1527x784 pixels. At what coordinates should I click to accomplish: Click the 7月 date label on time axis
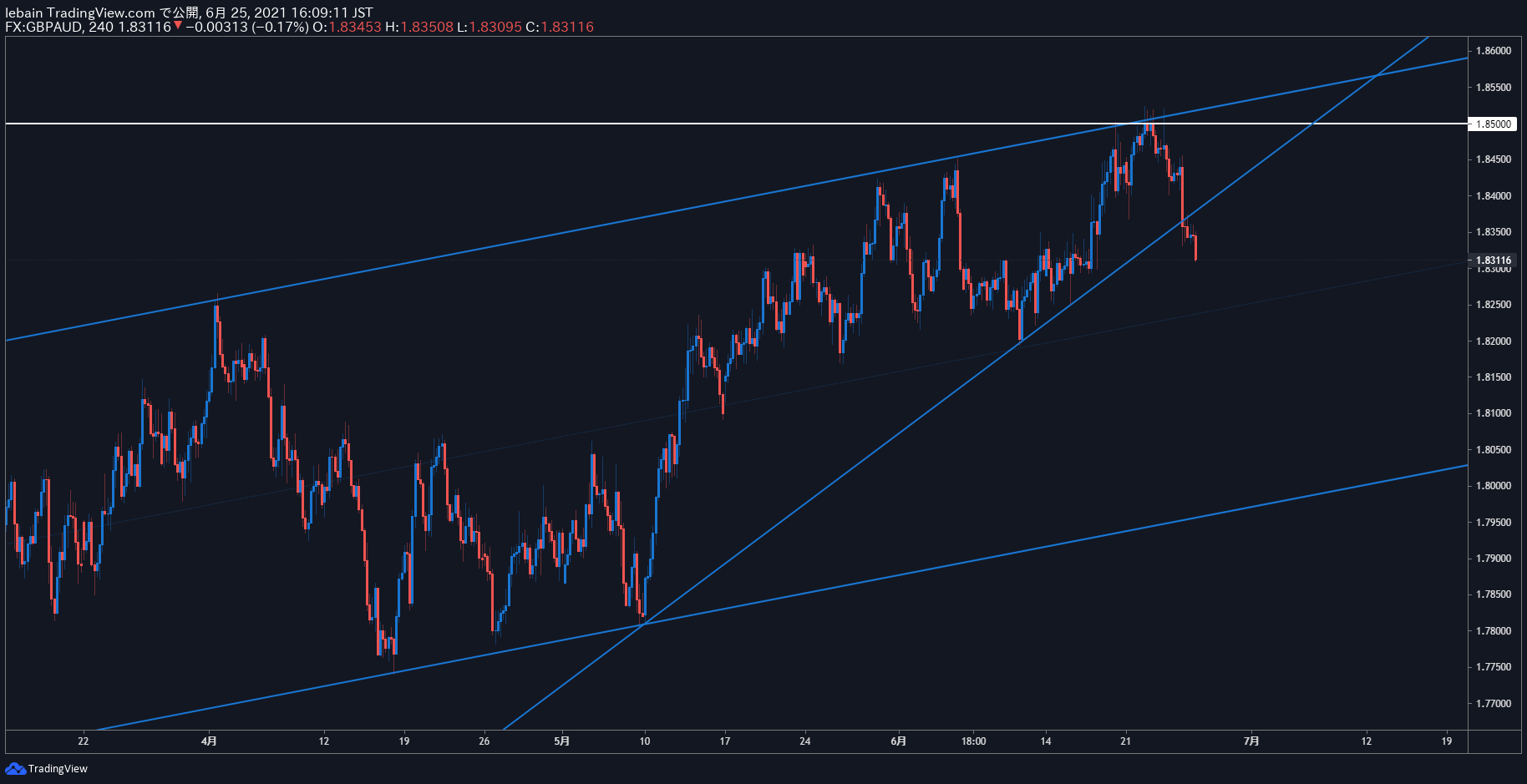coord(1251,741)
